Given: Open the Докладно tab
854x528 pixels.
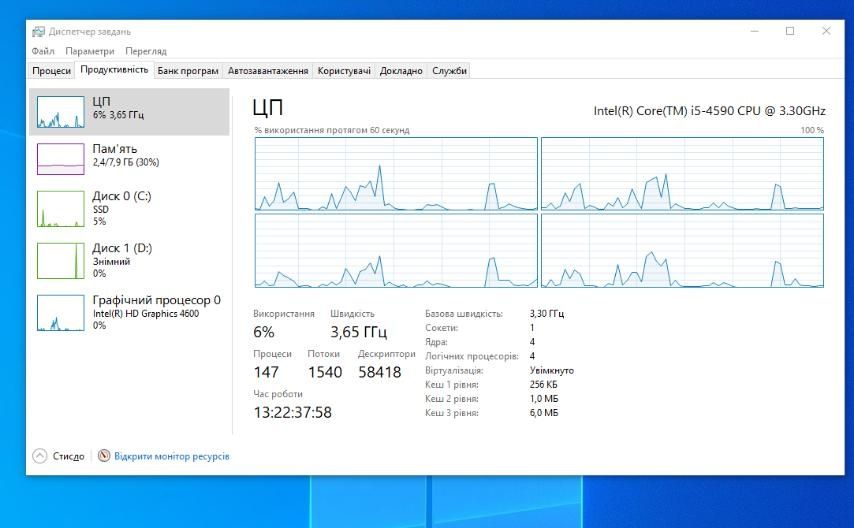Looking at the screenshot, I should [401, 71].
